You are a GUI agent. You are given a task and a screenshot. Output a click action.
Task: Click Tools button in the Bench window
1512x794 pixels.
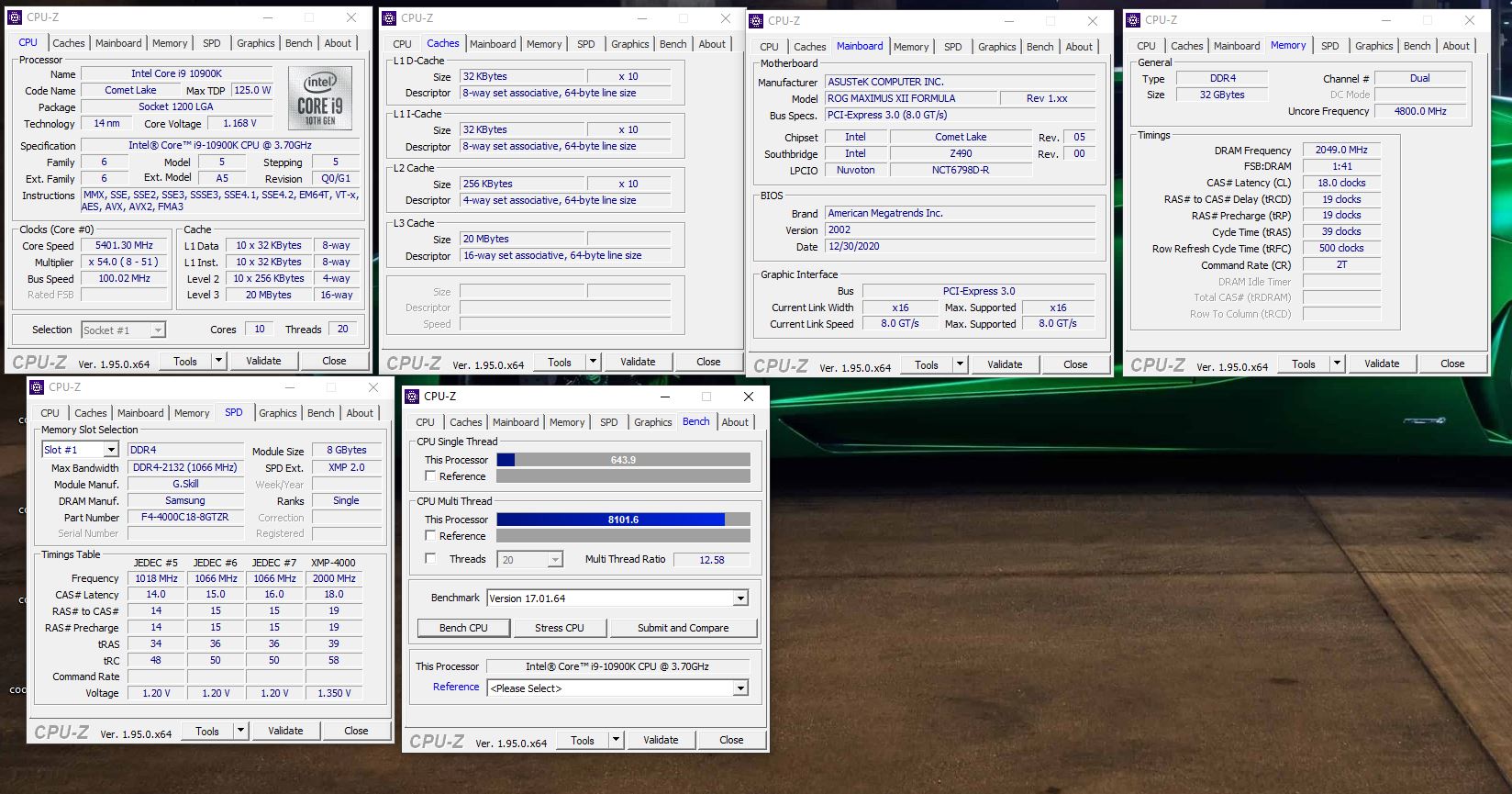(583, 740)
